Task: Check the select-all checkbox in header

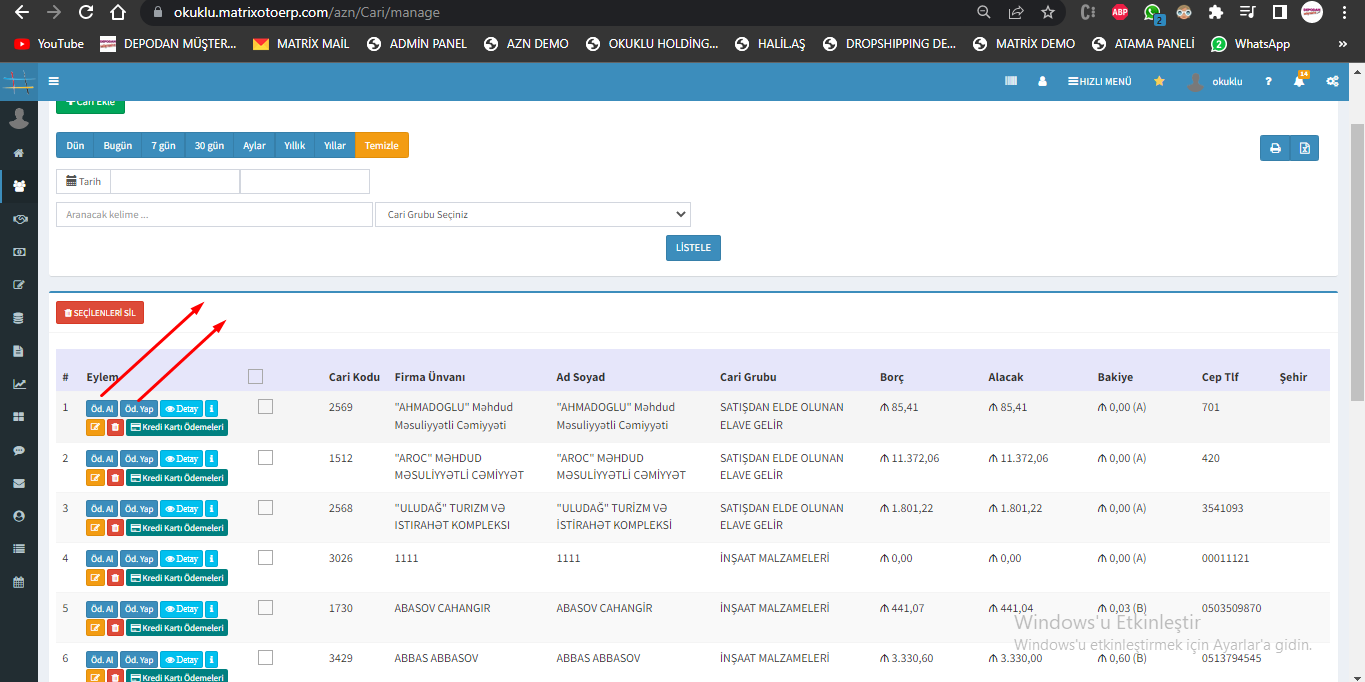Action: [255, 377]
